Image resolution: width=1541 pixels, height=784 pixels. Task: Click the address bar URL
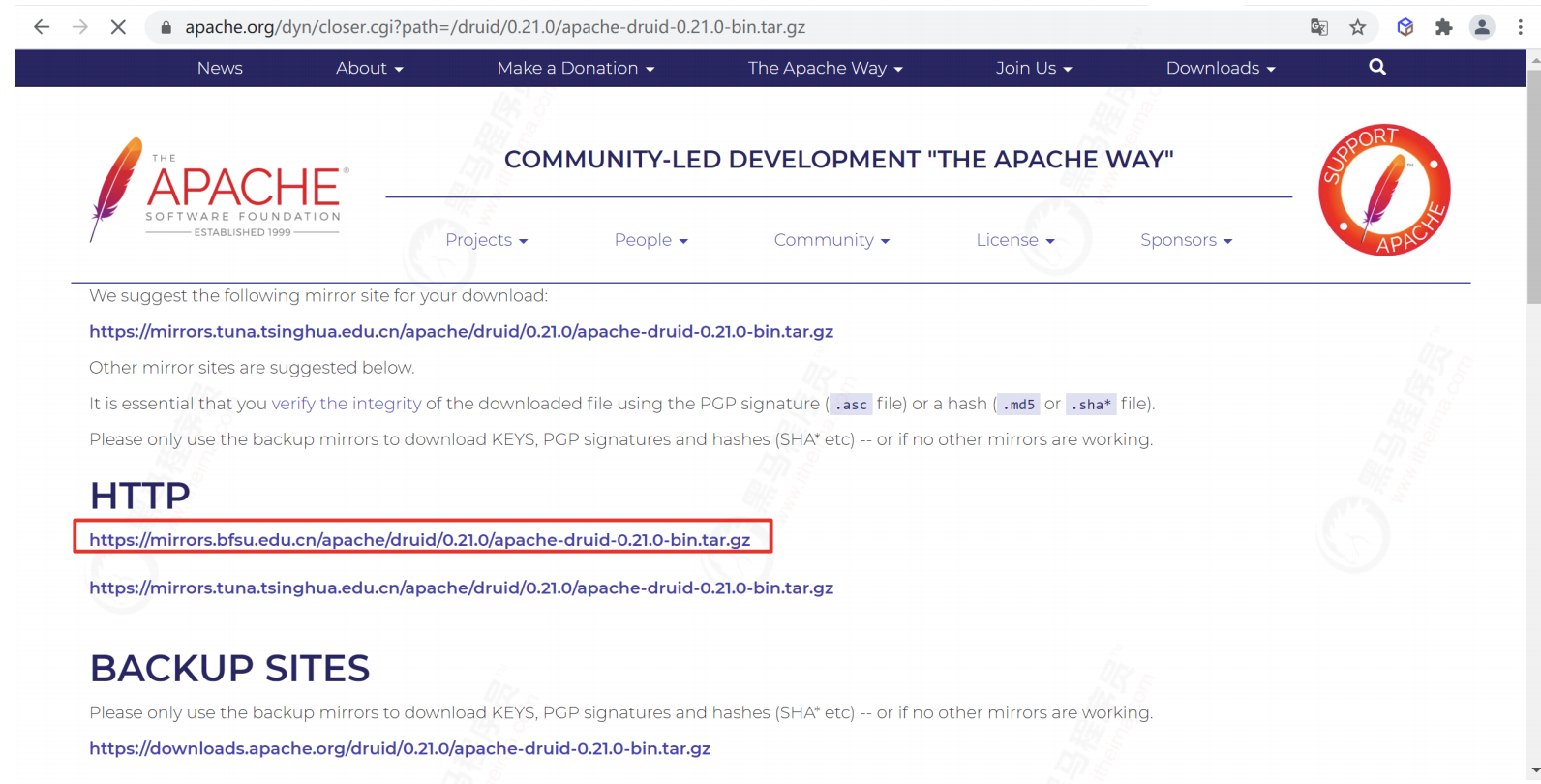[495, 27]
